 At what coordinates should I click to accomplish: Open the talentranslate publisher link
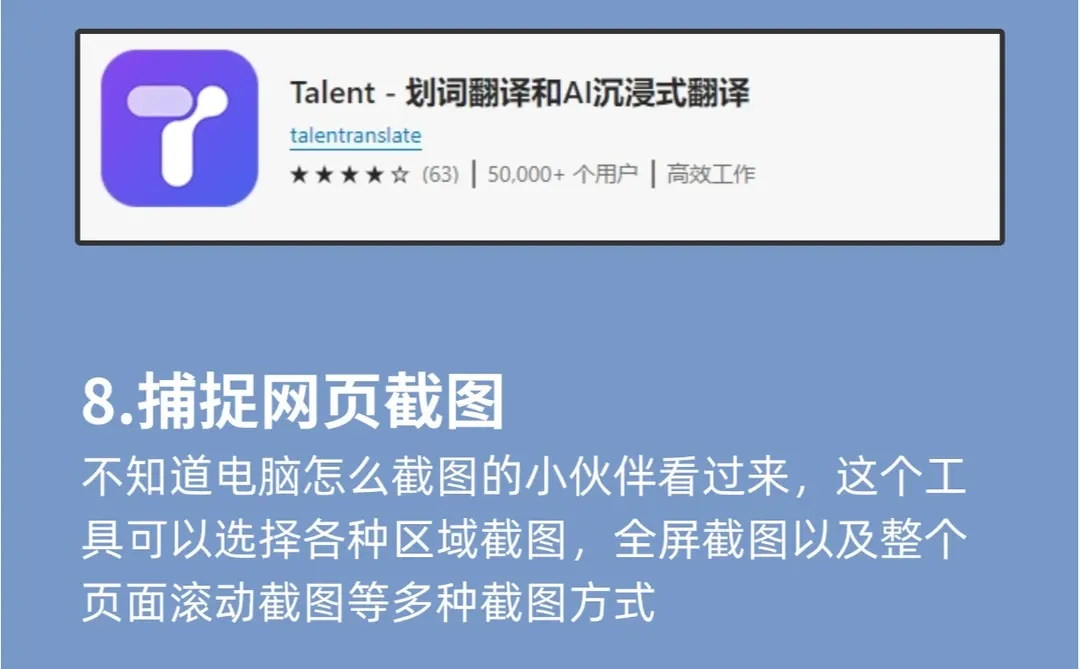355,136
